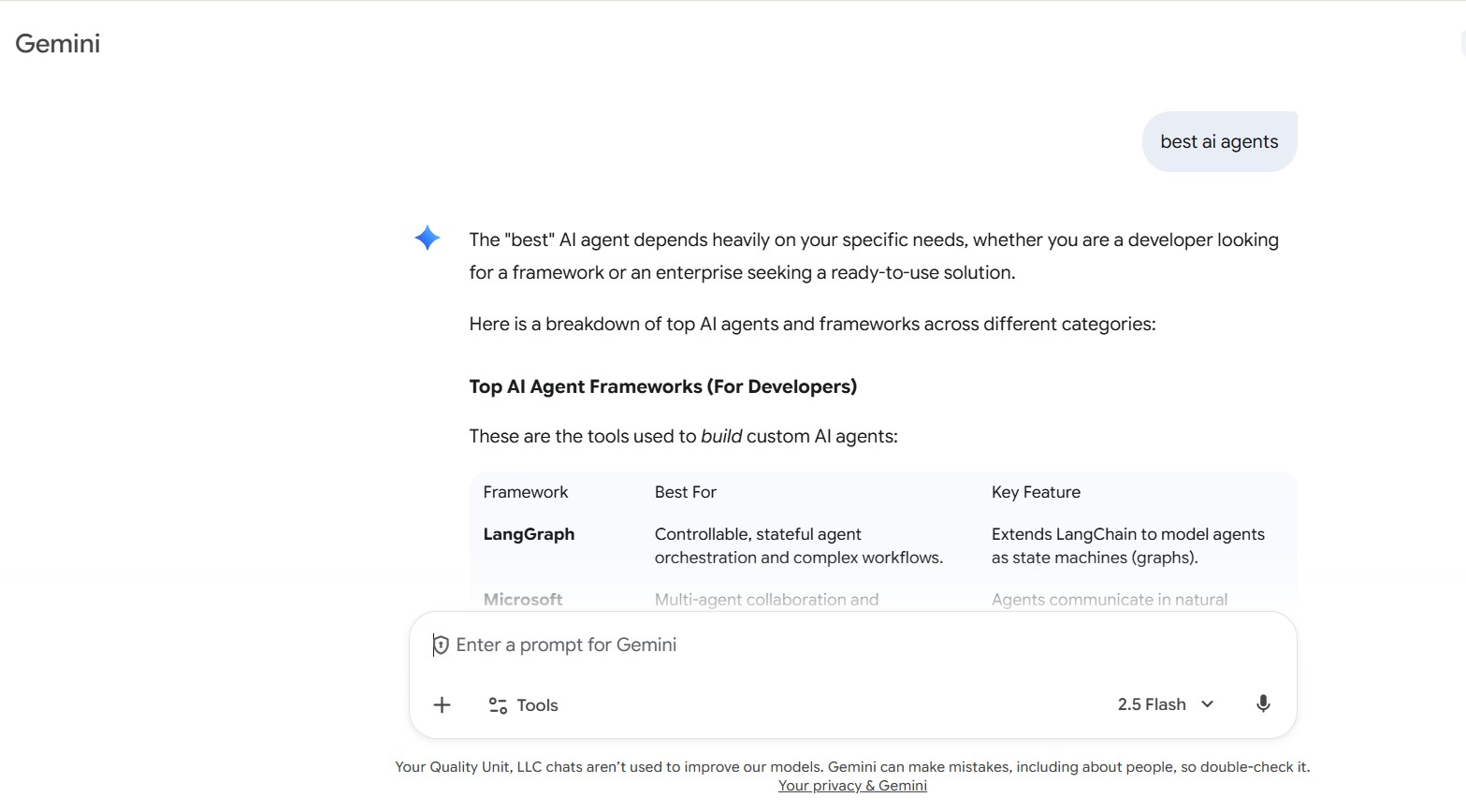
Task: Click the 'Top AI Agent Frameworks' heading
Action: point(662,385)
